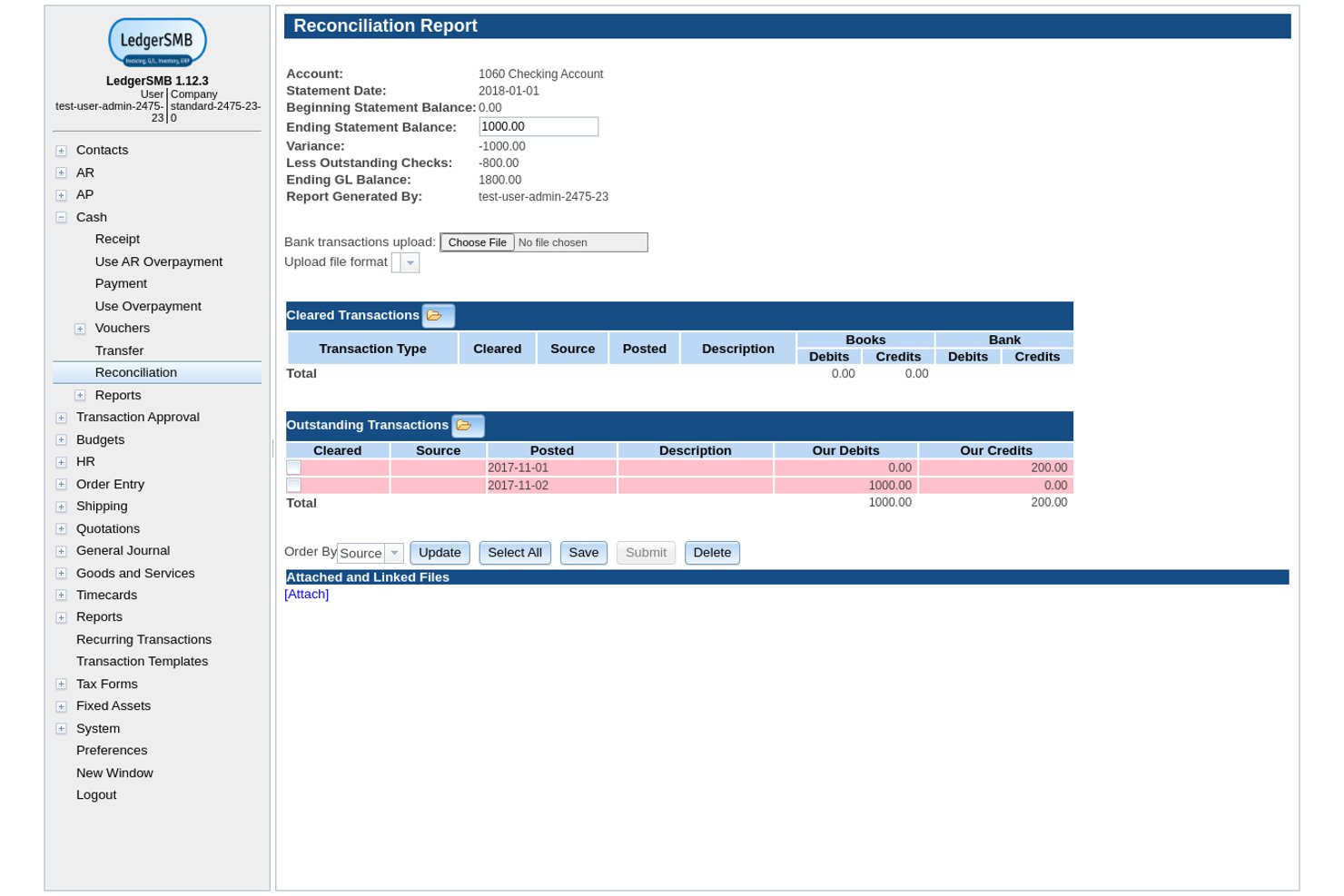This screenshot has height=896, width=1344.
Task: Expand the Reports submenu under Cash
Action: tap(80, 395)
